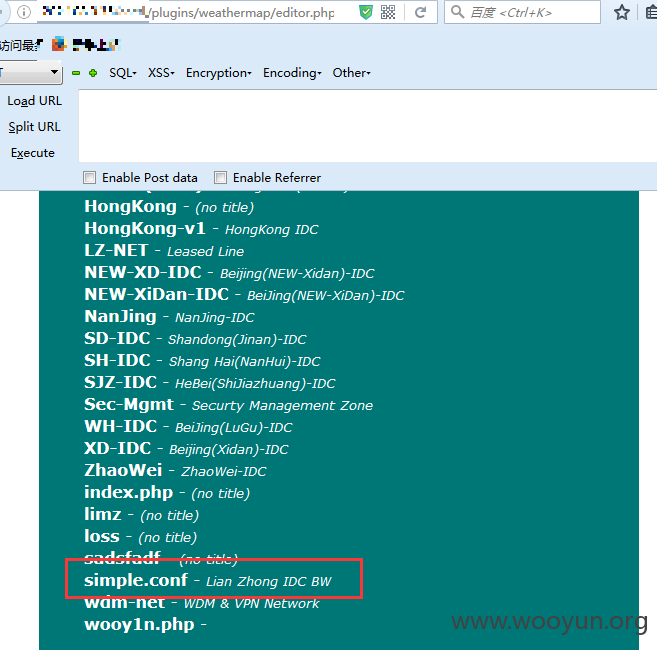Open the Sec-Mgmt map link

click(129, 405)
